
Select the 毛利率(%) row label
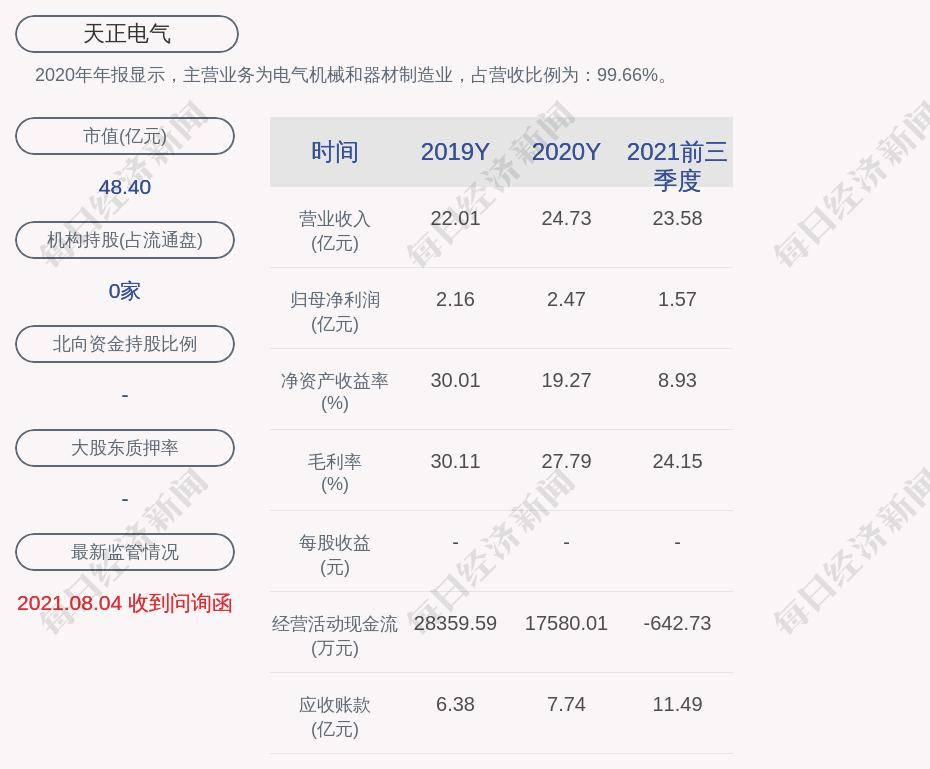(x=335, y=473)
